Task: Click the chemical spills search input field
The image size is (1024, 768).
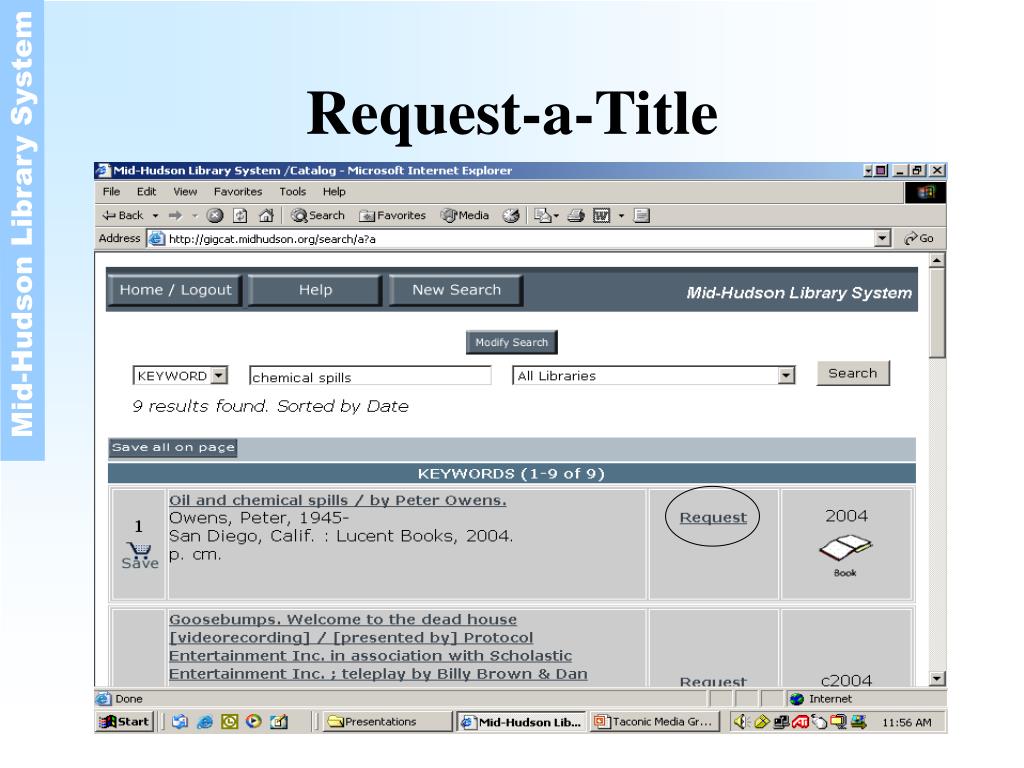Action: (370, 376)
